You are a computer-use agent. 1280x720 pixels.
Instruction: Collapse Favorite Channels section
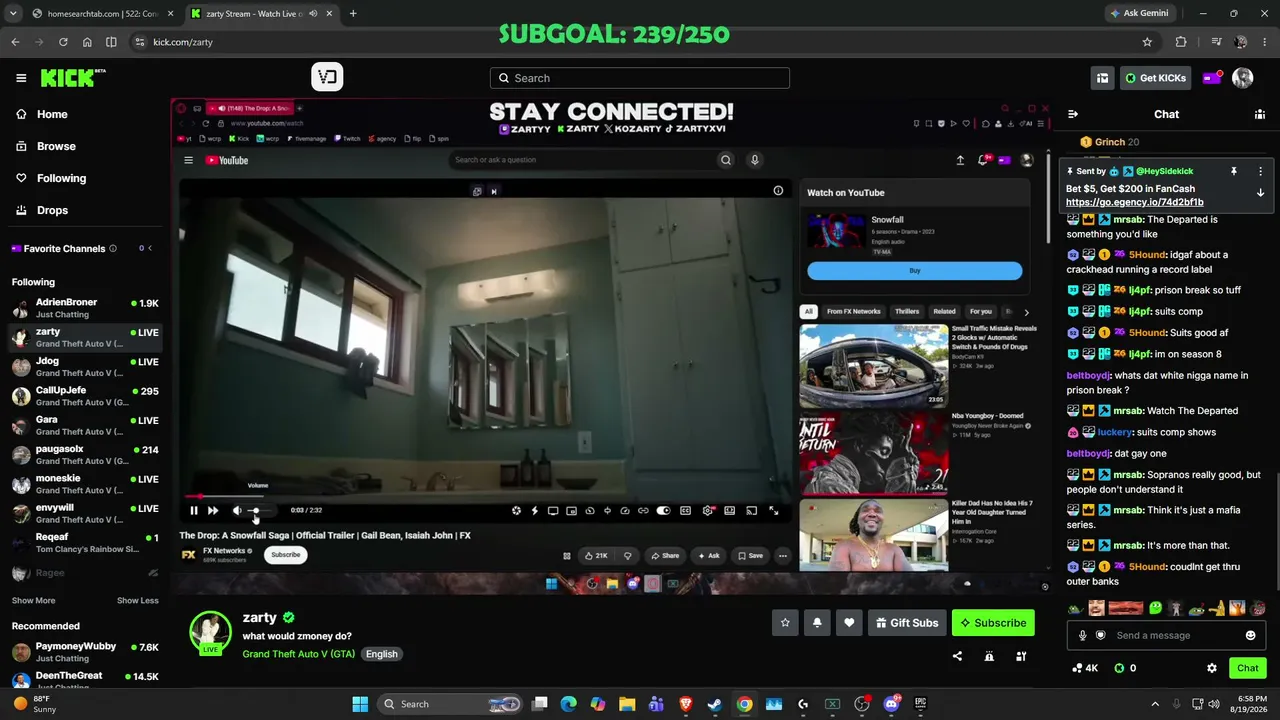click(150, 248)
